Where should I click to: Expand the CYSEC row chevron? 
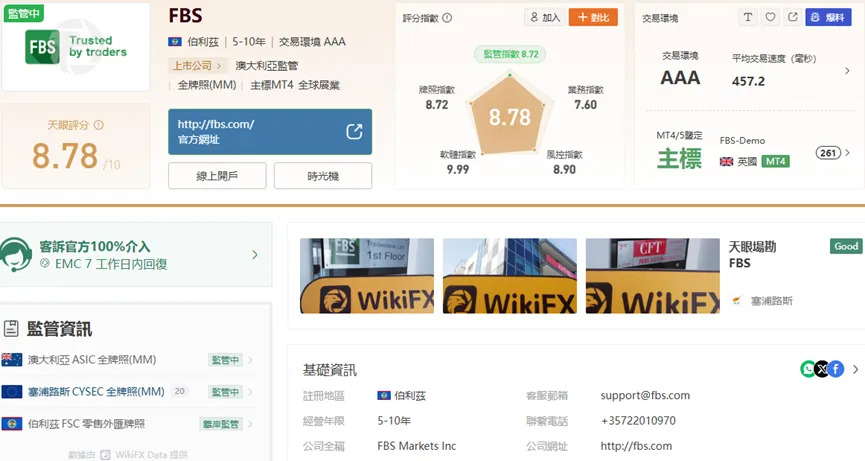point(250,392)
